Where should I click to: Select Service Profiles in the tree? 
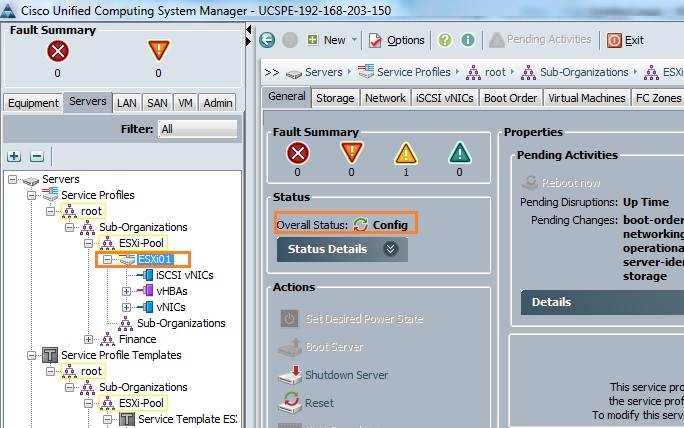point(98,195)
